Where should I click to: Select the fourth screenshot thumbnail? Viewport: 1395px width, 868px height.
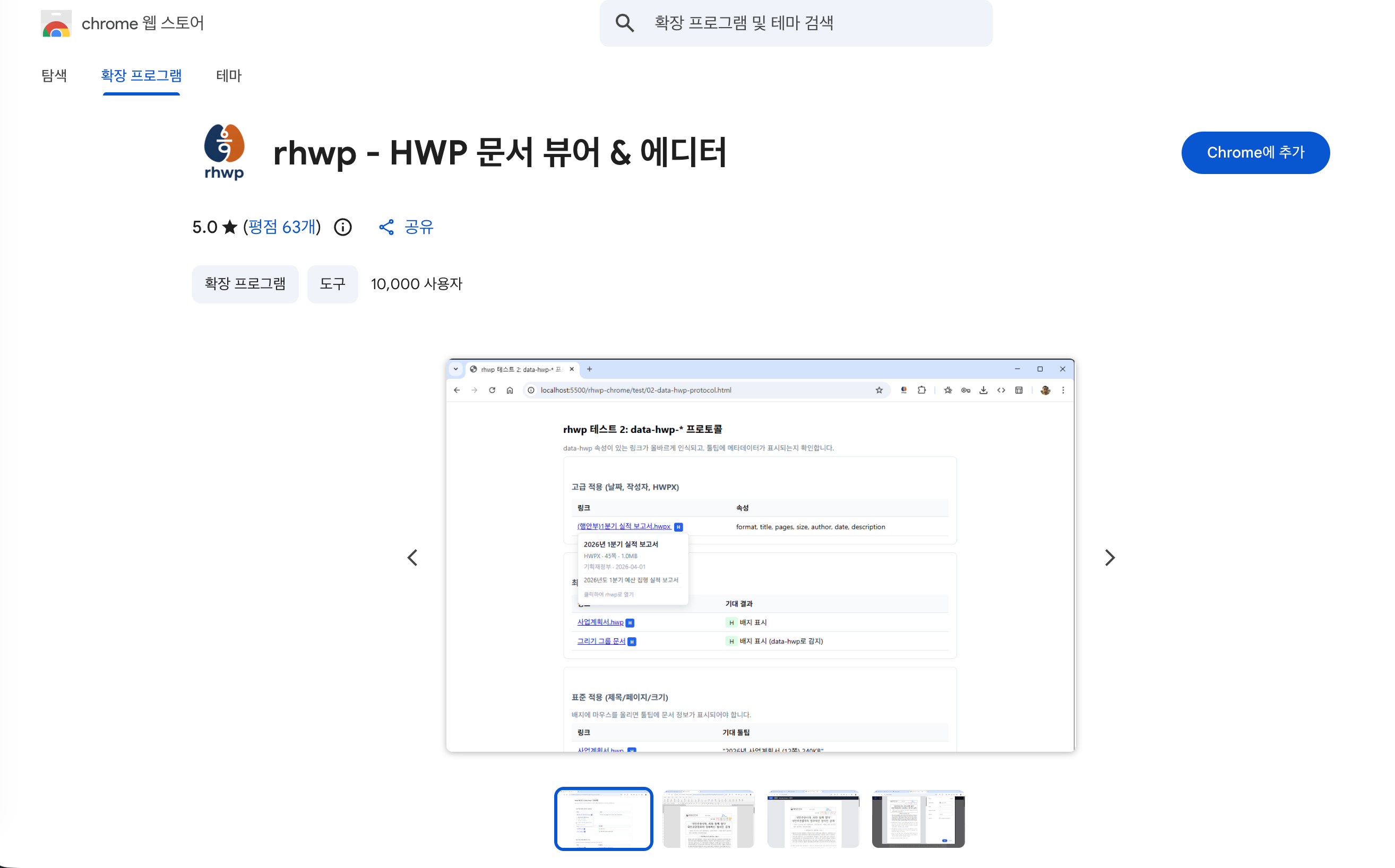[x=918, y=819]
